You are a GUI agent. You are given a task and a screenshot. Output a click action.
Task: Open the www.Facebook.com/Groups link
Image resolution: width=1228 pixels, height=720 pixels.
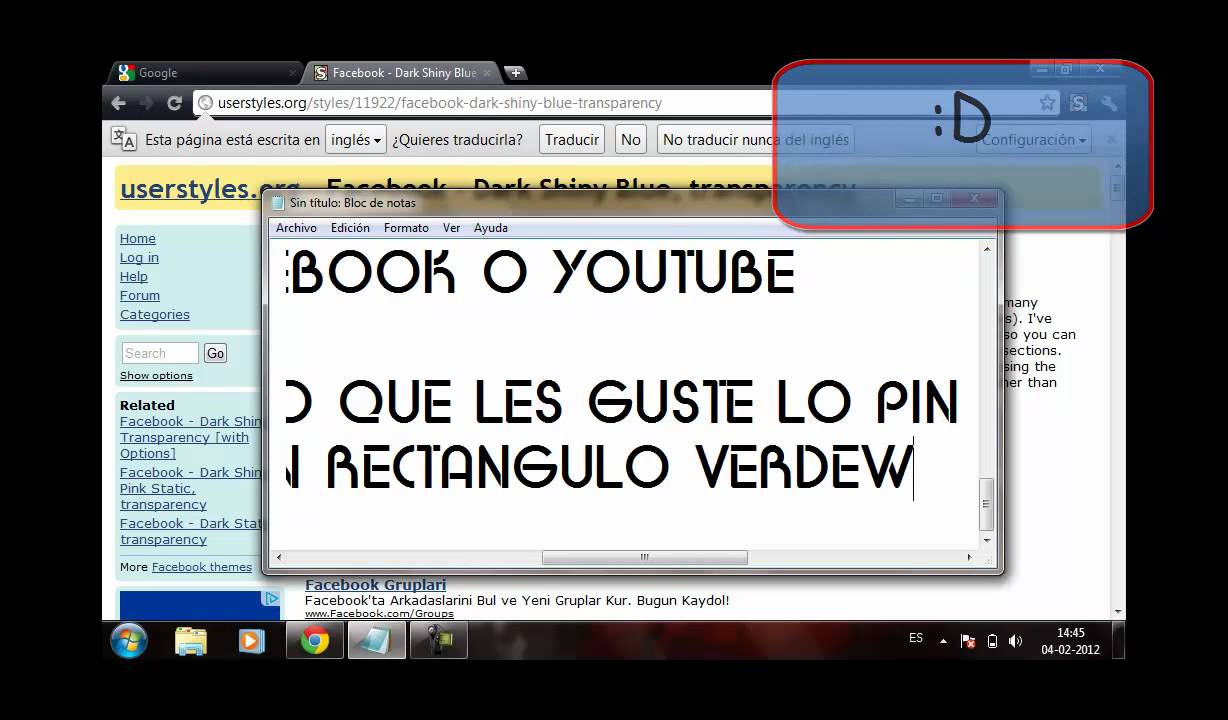pos(379,613)
